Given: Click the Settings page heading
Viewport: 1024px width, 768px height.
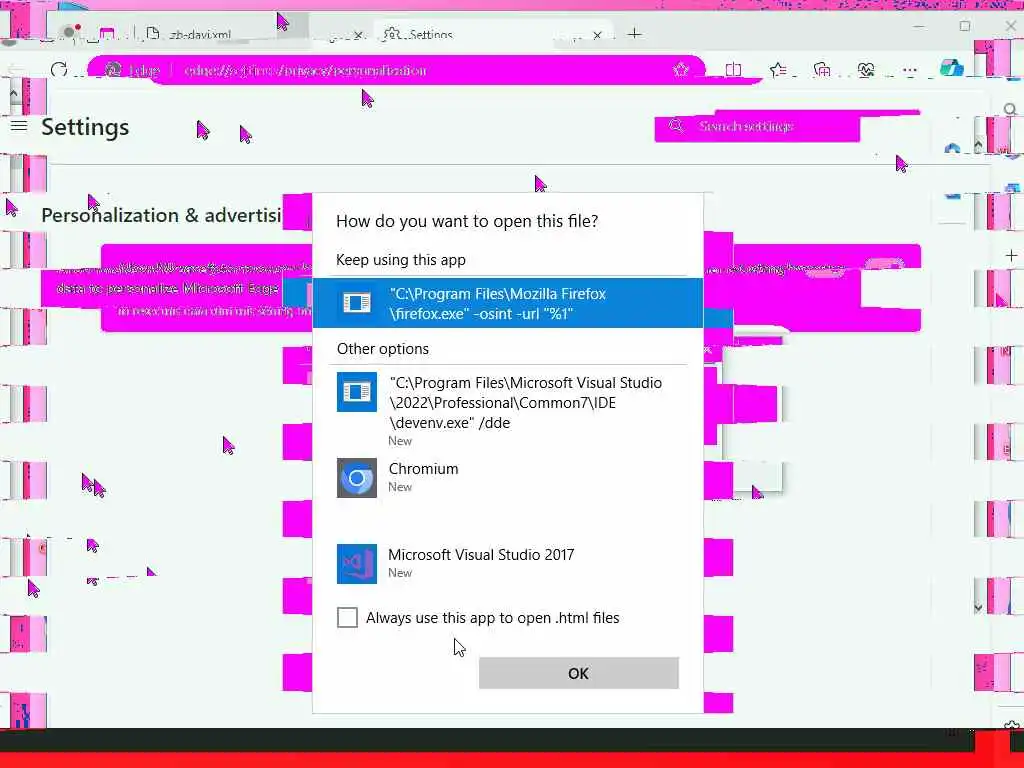Looking at the screenshot, I should click(x=85, y=127).
